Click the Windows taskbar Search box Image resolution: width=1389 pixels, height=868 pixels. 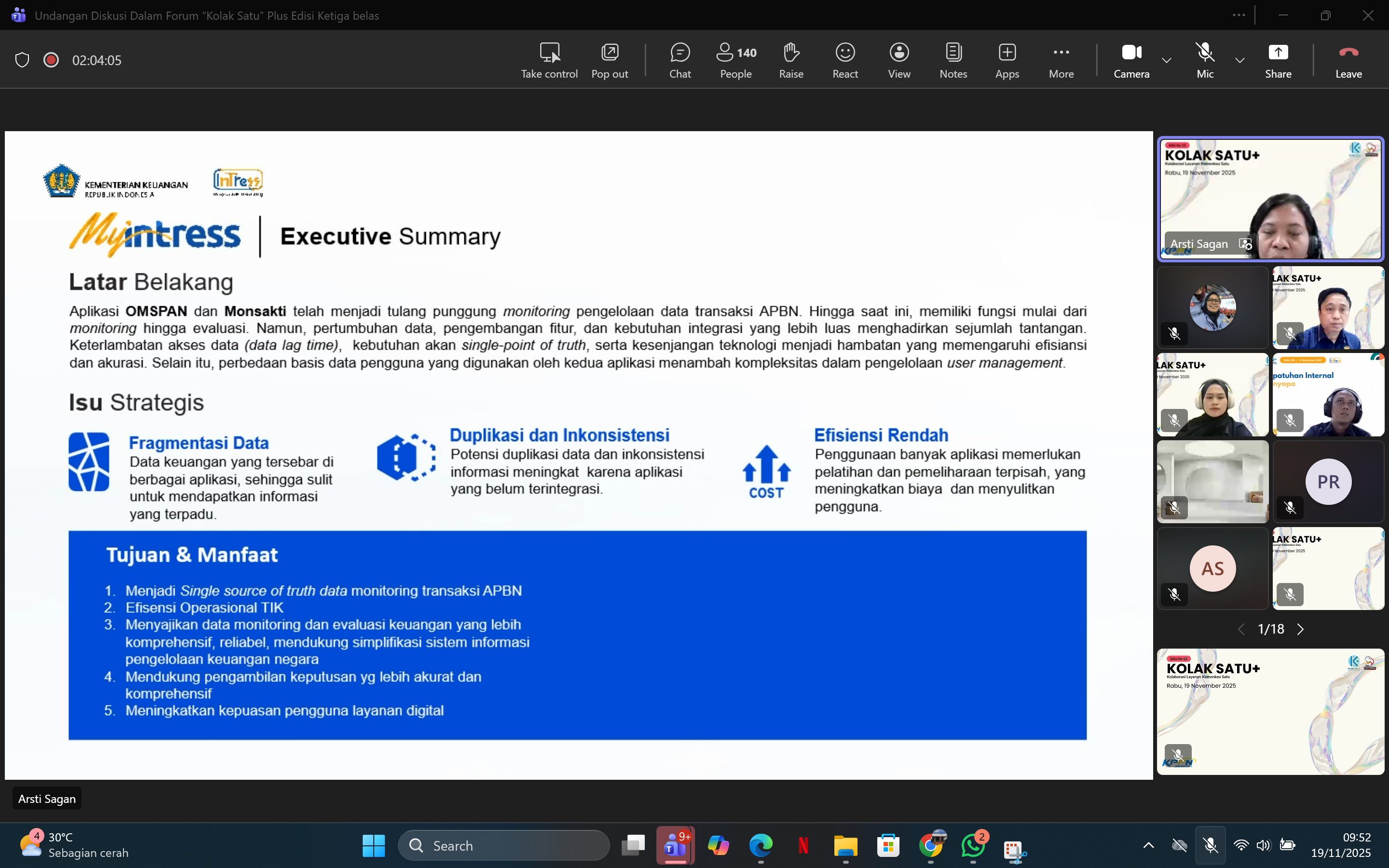[x=504, y=845]
